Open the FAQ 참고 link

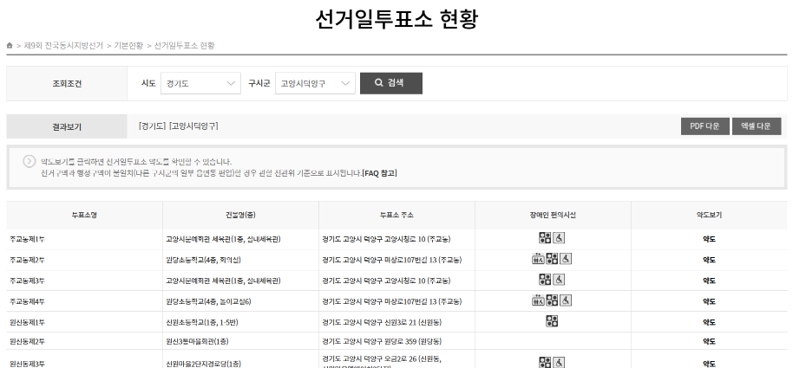click(380, 173)
